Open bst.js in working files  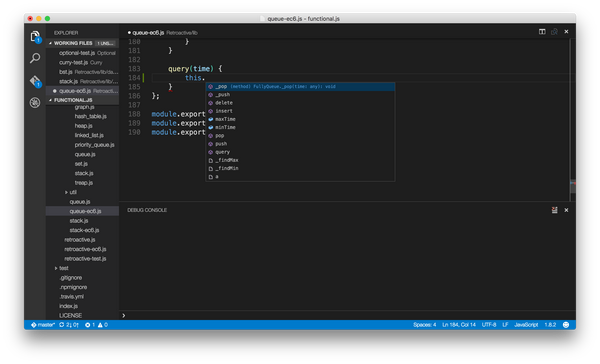[x=82, y=72]
